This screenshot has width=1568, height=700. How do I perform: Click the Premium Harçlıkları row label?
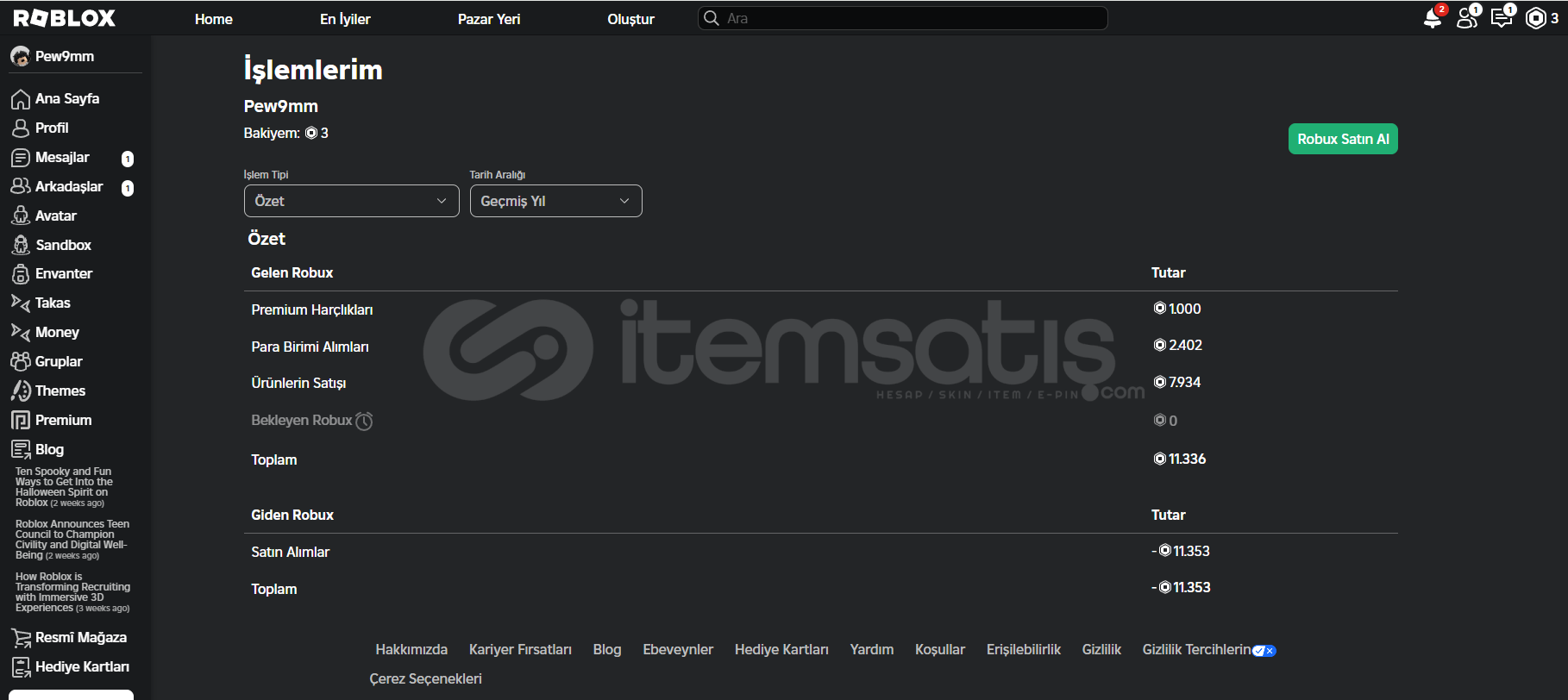tap(312, 309)
